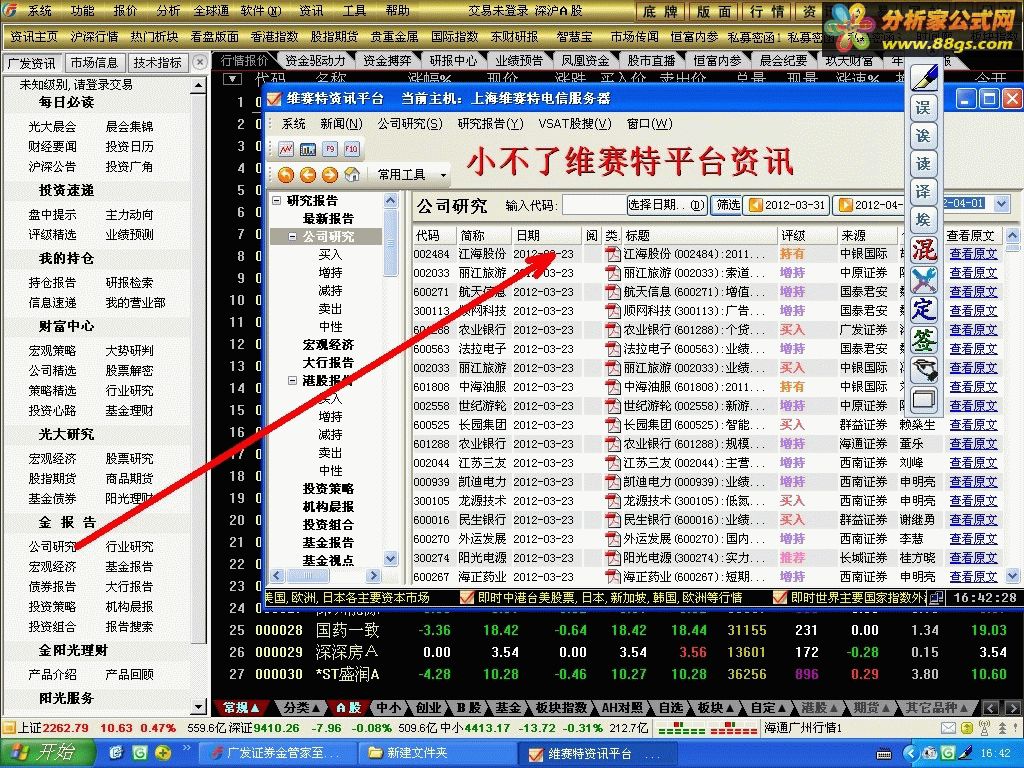The height and width of the screenshot is (768, 1024).
Task: Open the 公司研究(S) menu
Action: pos(409,123)
